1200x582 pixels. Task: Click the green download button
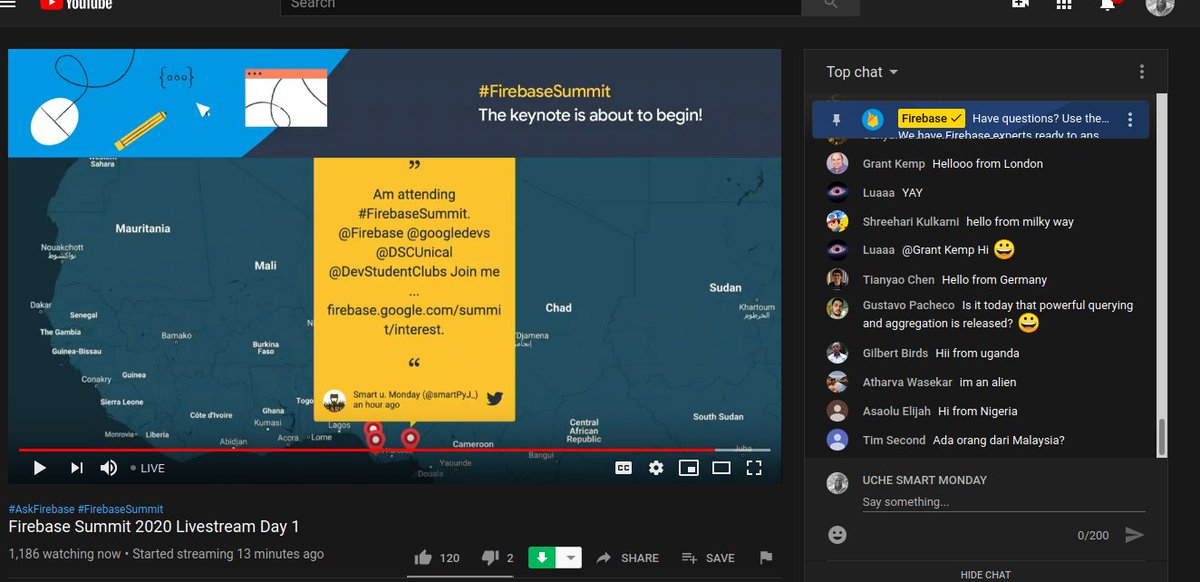click(x=541, y=558)
